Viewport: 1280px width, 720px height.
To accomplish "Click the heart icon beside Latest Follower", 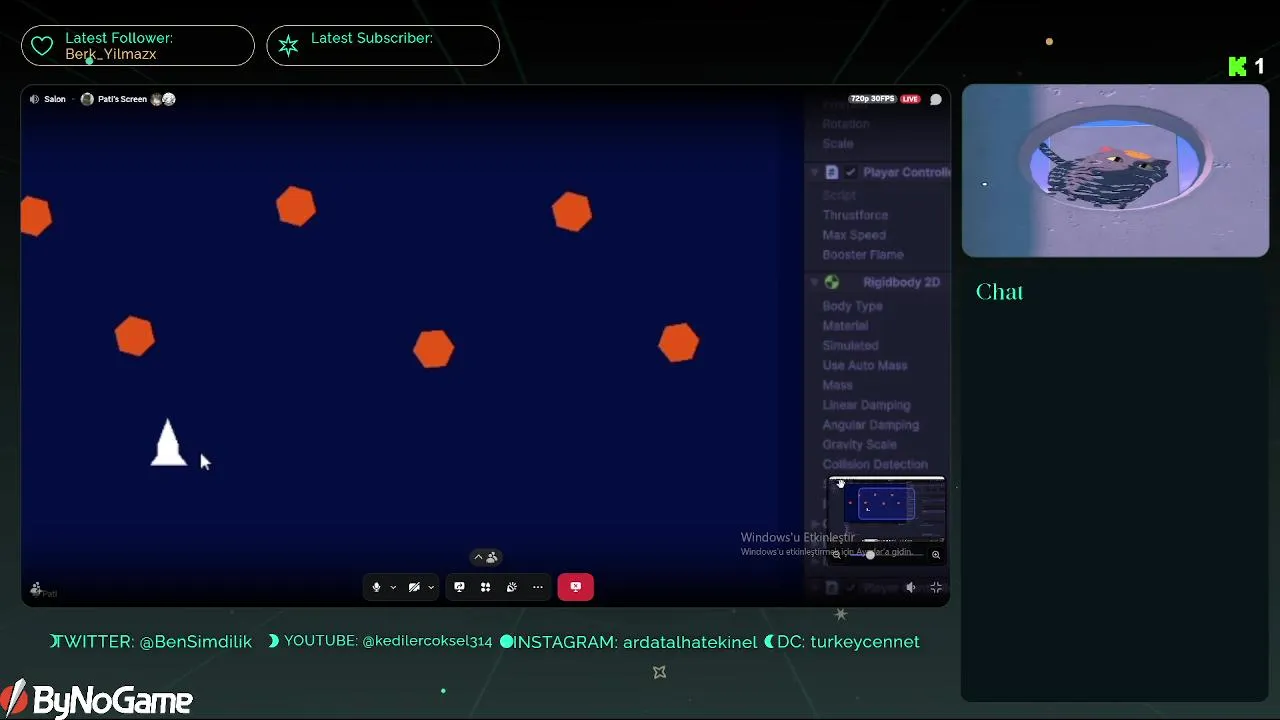I will (x=42, y=46).
